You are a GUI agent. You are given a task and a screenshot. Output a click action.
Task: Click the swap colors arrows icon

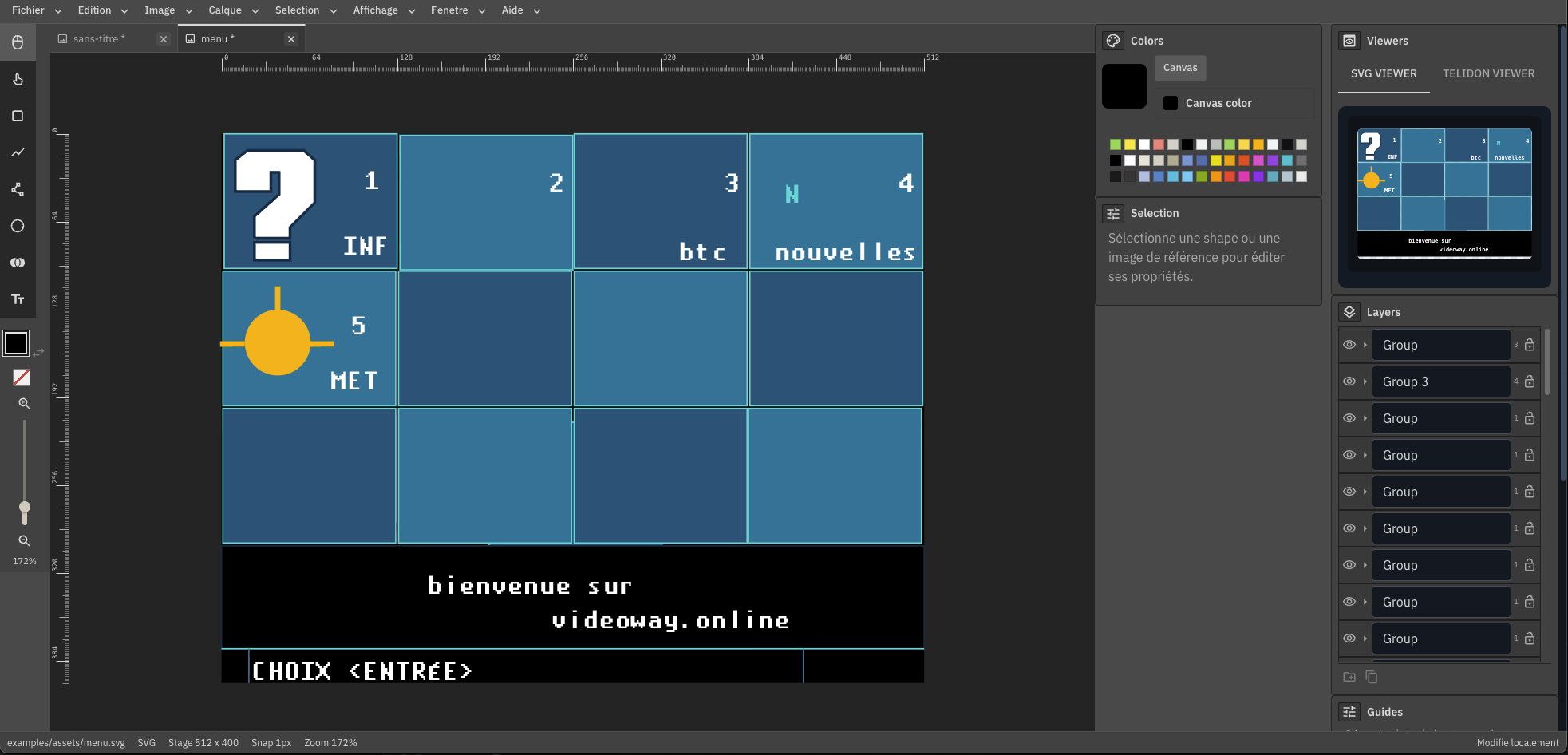coord(38,352)
